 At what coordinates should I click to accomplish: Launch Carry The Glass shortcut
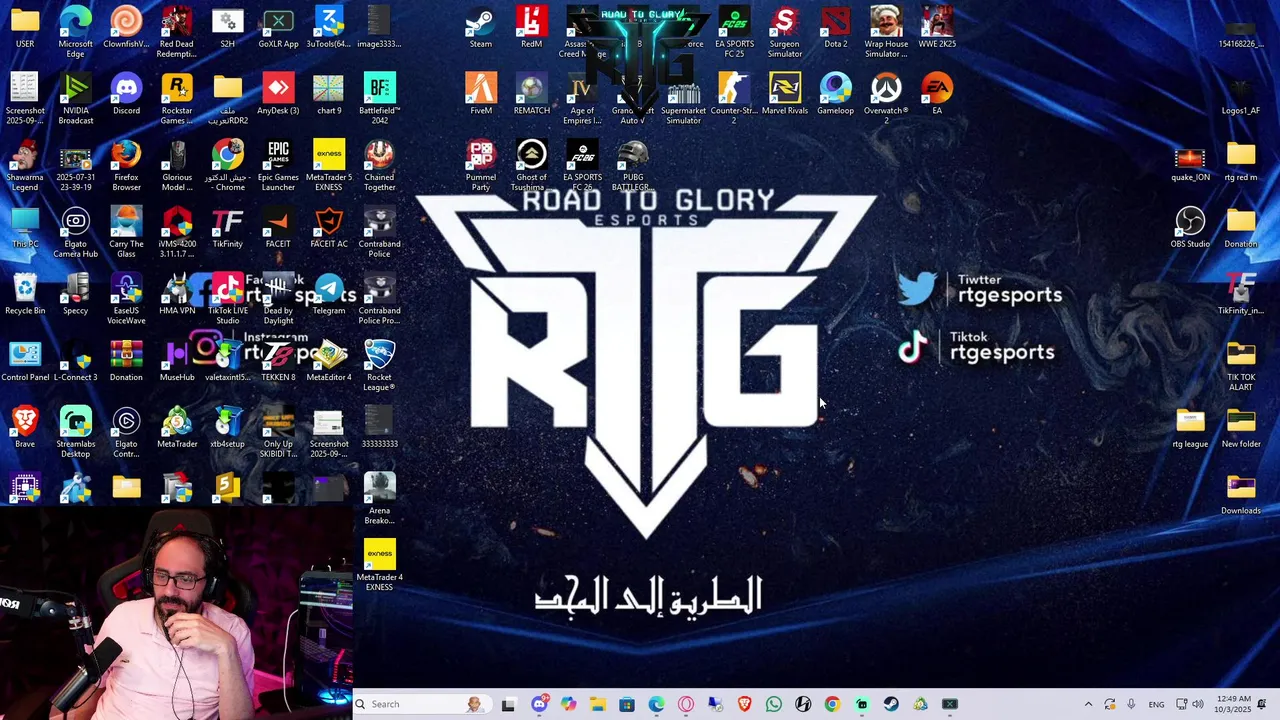coord(126,232)
